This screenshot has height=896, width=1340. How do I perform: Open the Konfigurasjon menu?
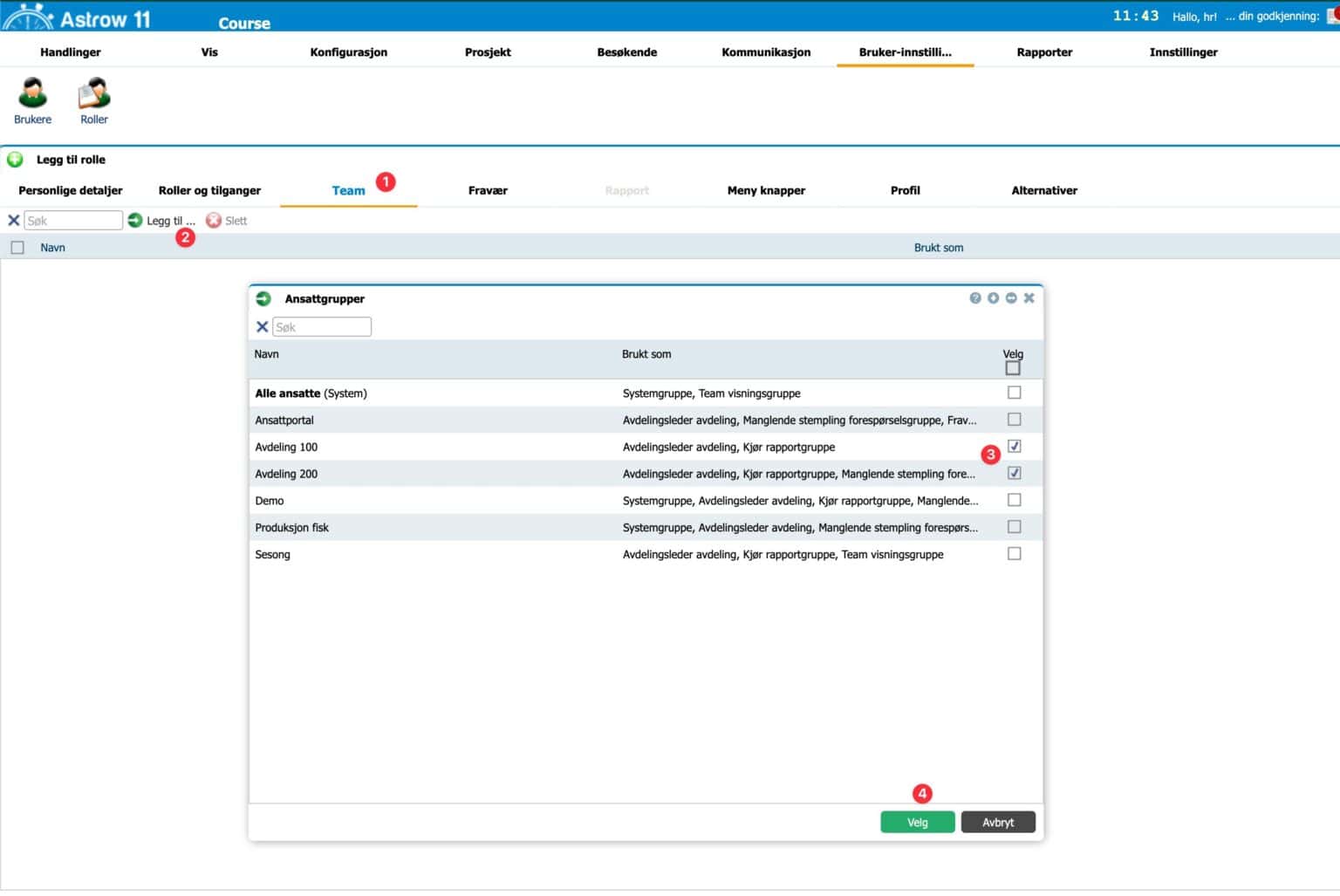pos(348,52)
